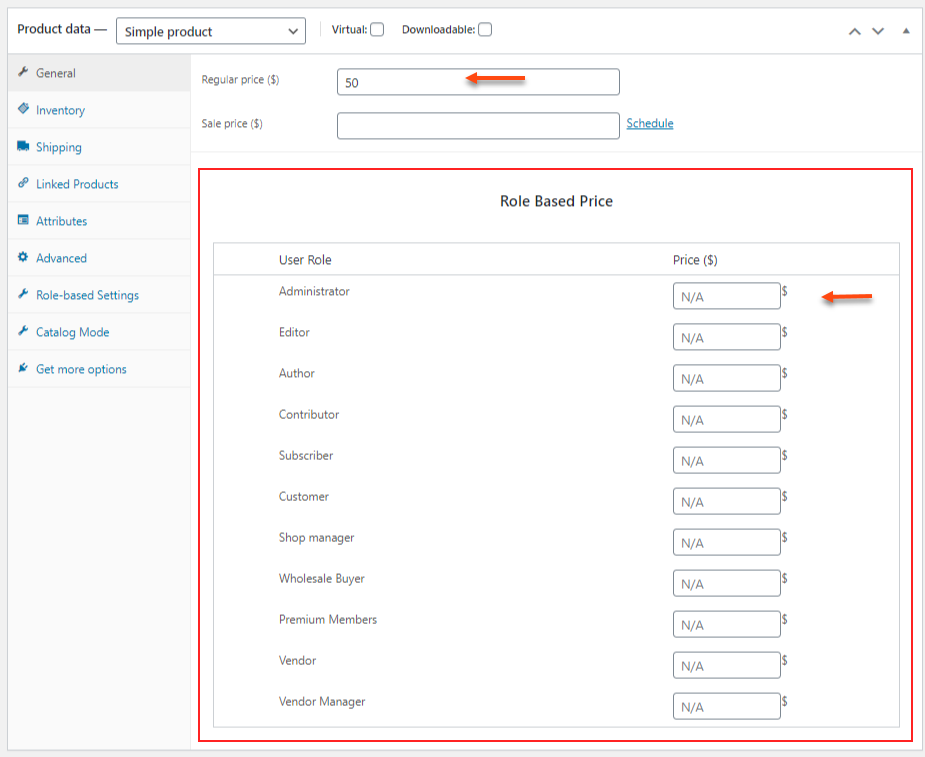The image size is (925, 757).
Task: Click the Catalog Mode wrench icon
Action: coord(23,331)
